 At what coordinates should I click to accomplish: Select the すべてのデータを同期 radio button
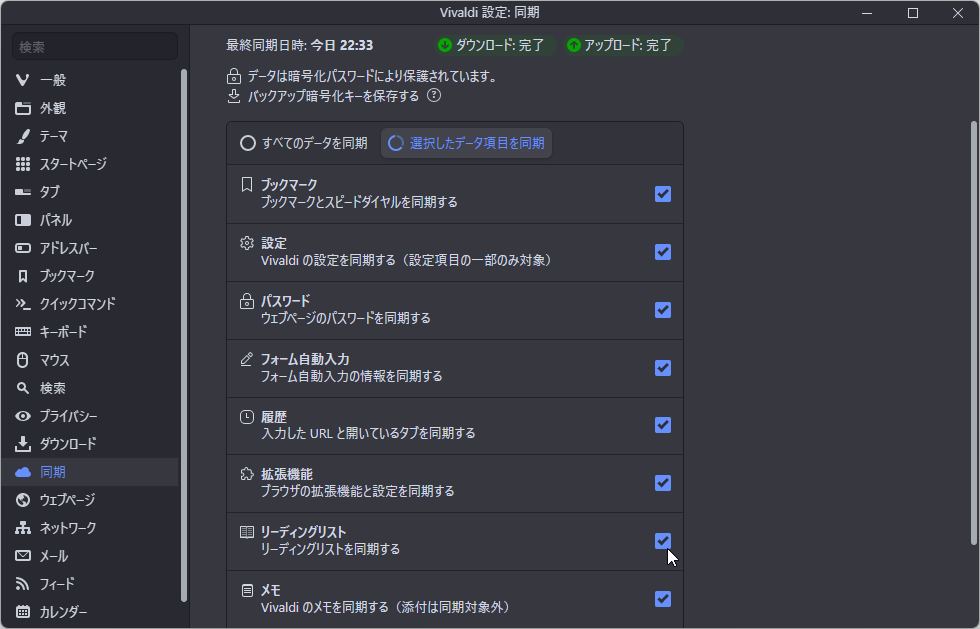[x=247, y=142]
